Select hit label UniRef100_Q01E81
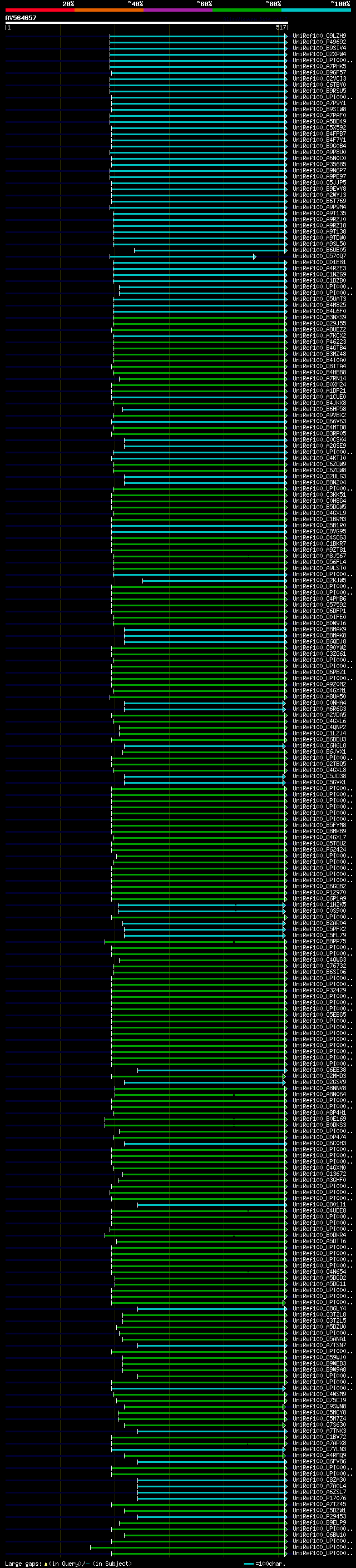Viewport: 356px width, 1568px height. tap(319, 263)
